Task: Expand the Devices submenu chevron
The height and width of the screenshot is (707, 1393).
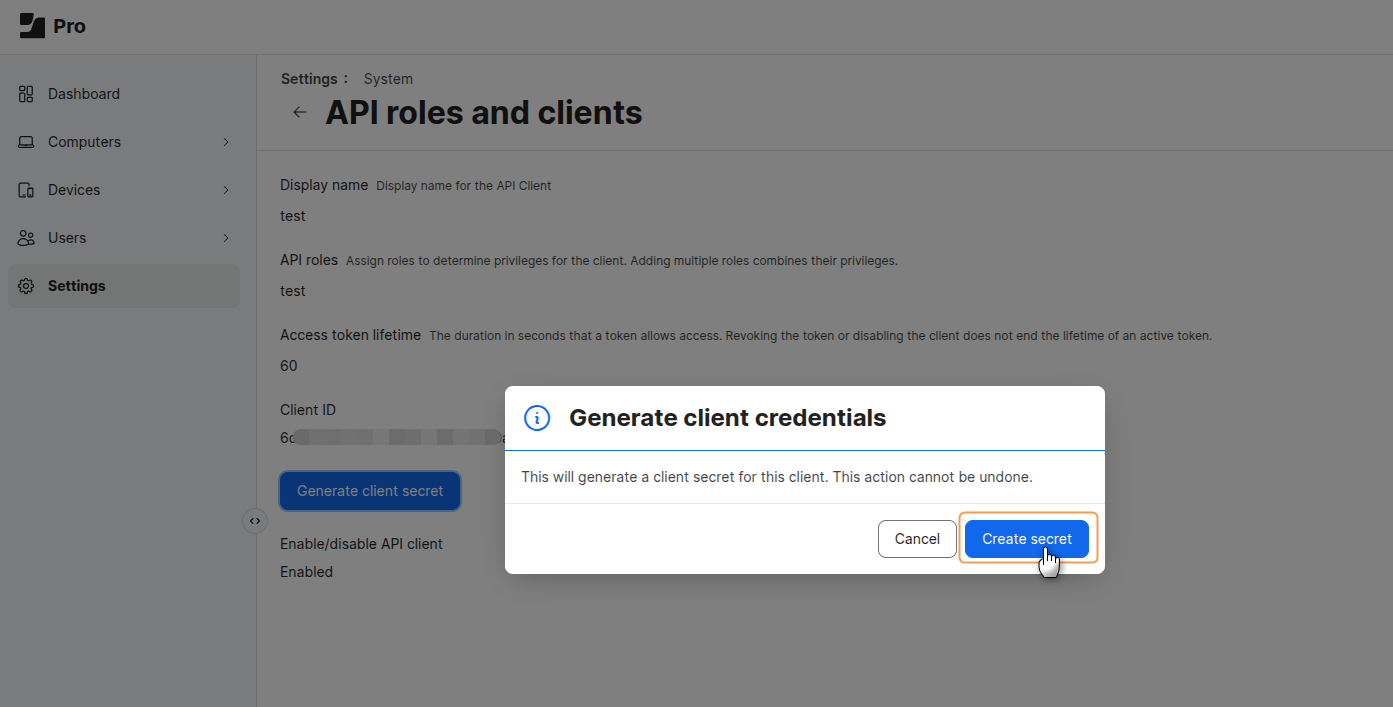Action: click(x=226, y=190)
